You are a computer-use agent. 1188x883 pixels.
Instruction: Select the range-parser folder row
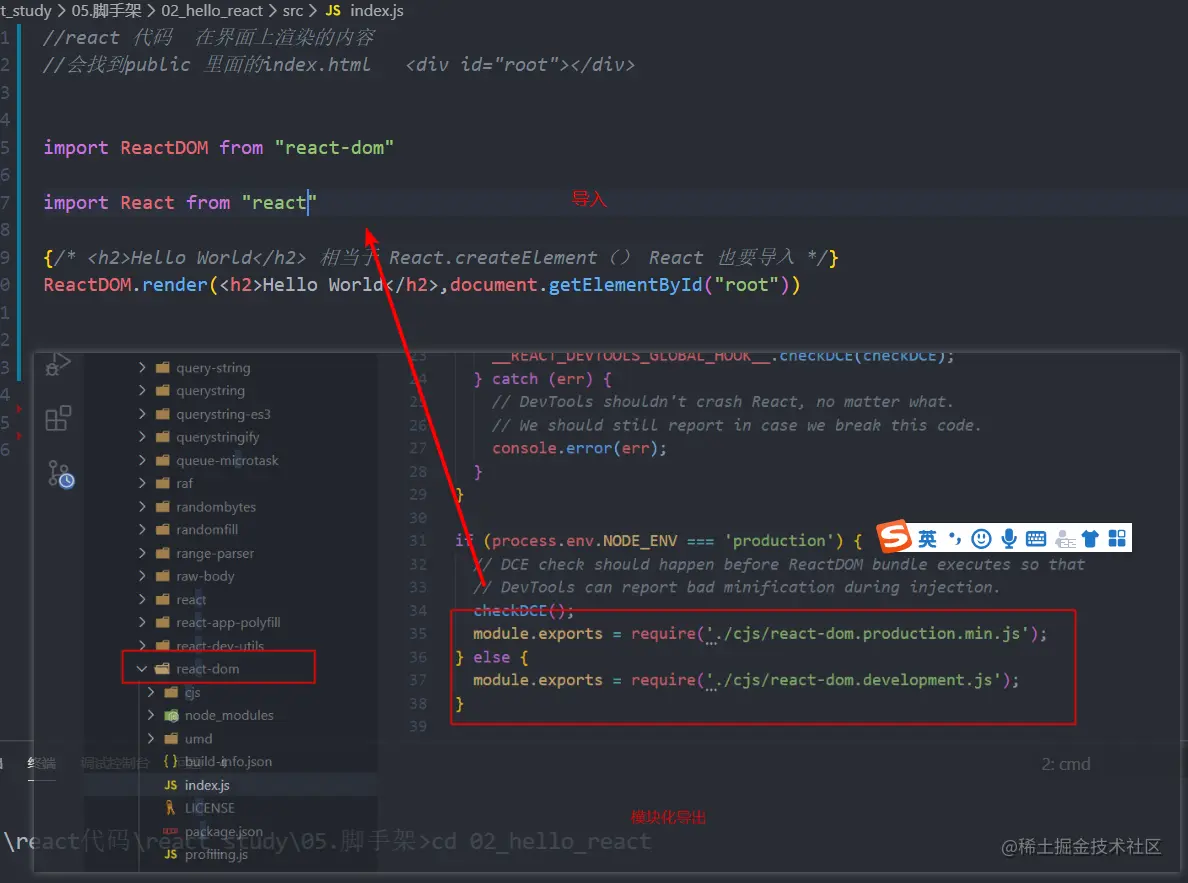230,553
